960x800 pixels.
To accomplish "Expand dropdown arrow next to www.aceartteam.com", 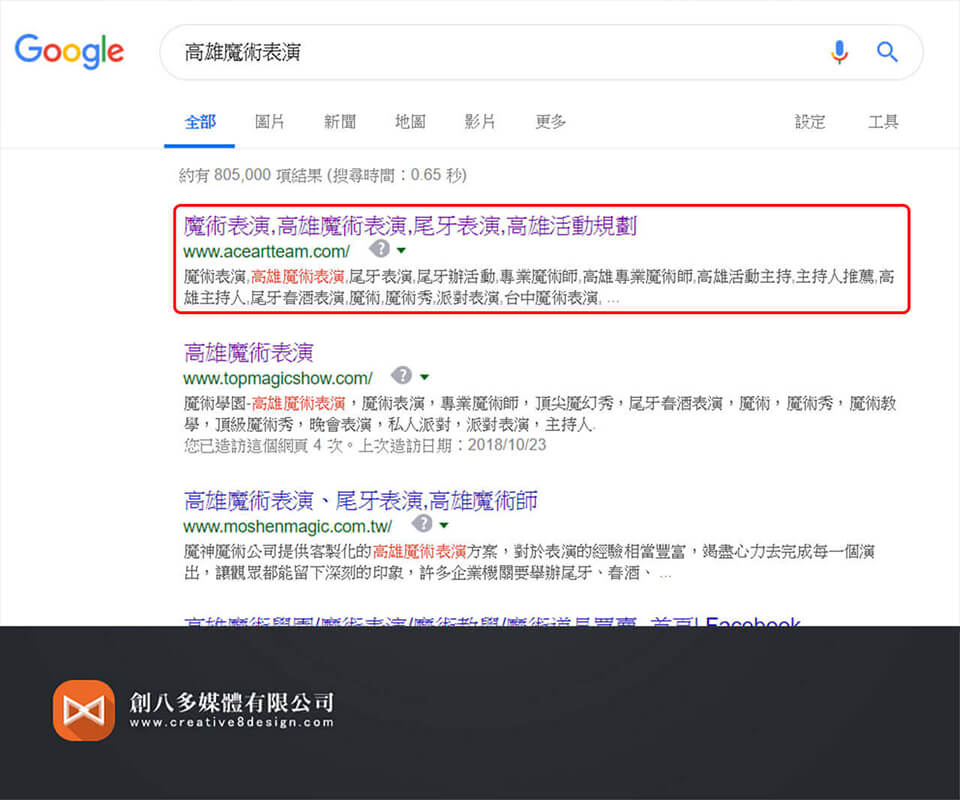I will point(402,250).
